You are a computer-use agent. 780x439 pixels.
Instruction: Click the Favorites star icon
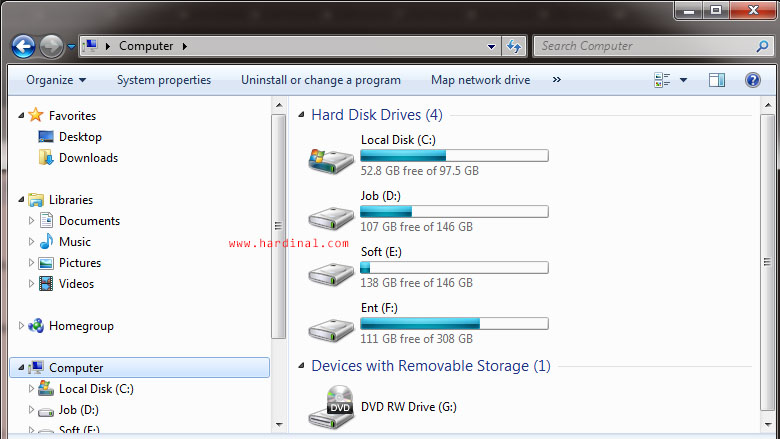point(36,115)
